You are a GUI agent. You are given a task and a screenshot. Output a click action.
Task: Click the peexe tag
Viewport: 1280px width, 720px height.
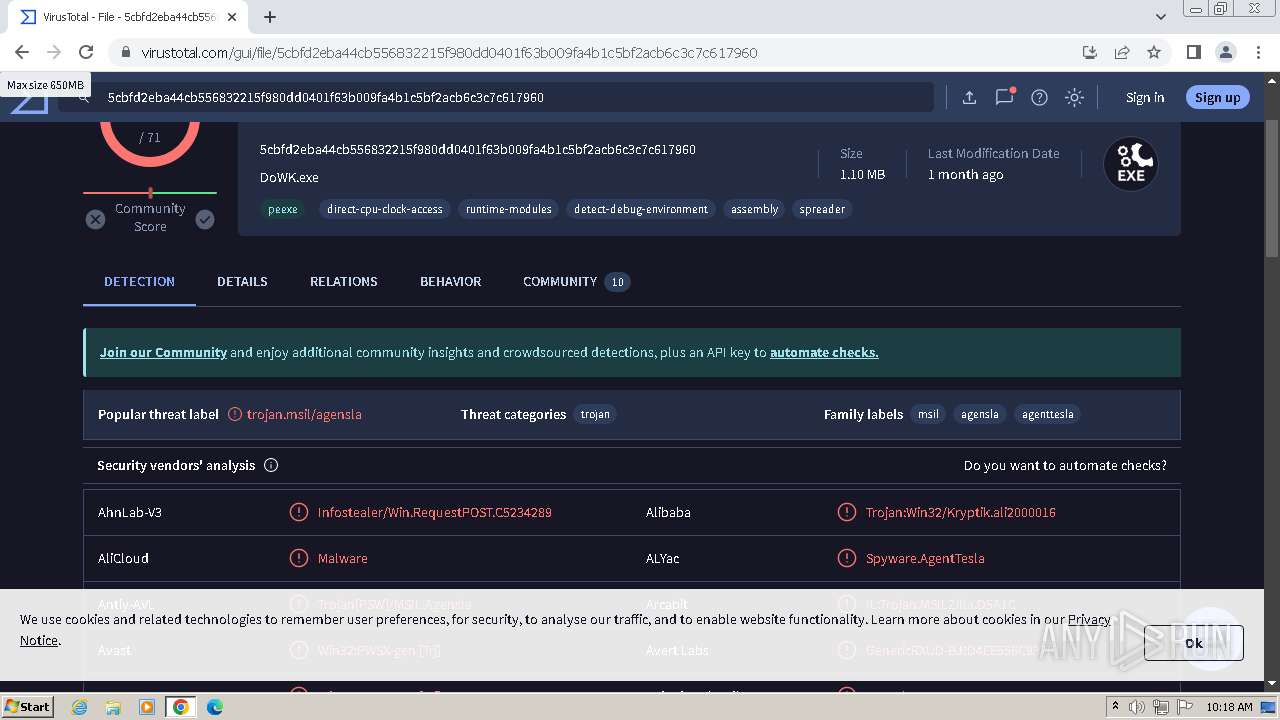283,209
